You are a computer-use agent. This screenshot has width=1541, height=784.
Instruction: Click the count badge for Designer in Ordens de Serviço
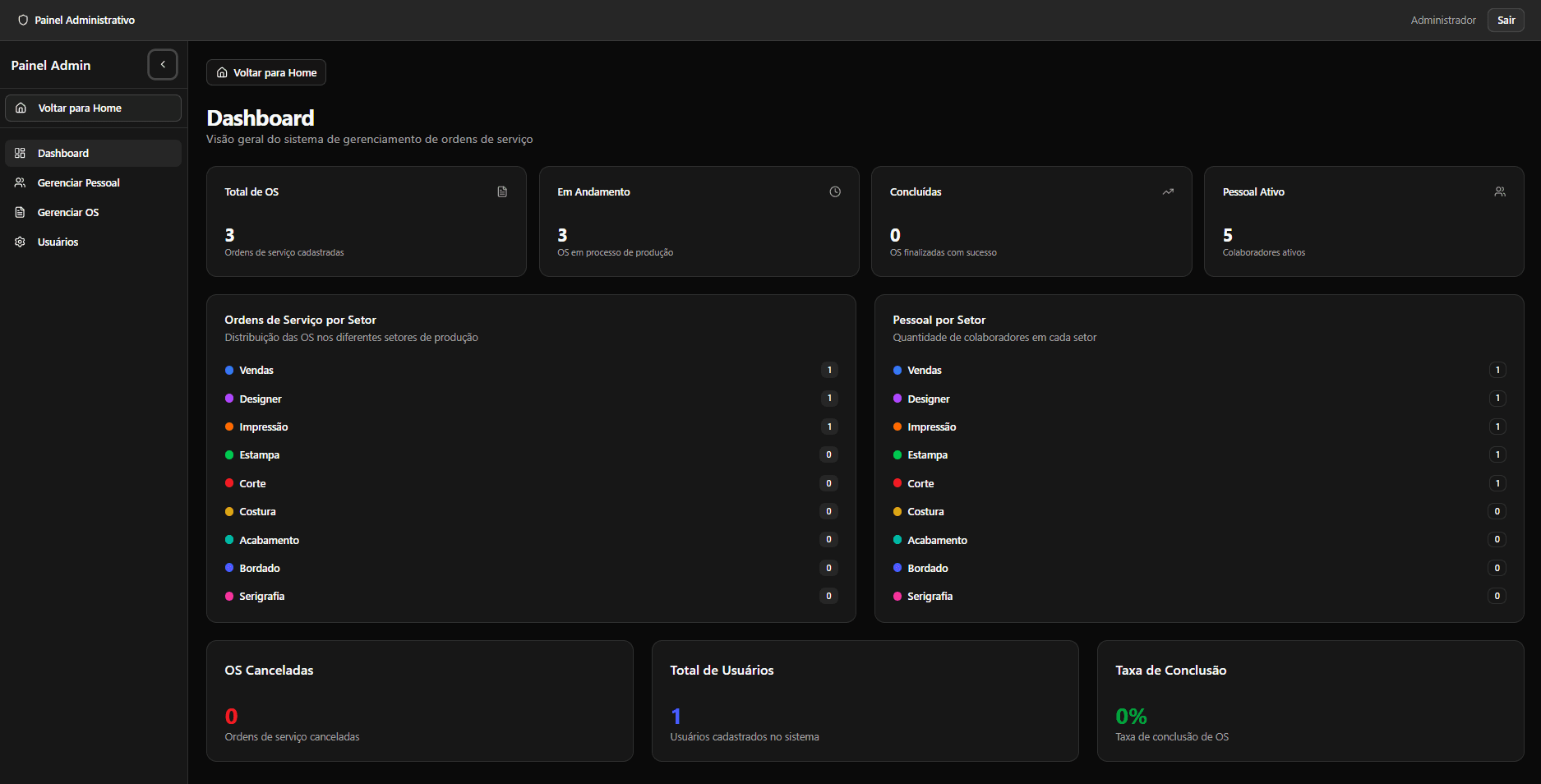[829, 399]
